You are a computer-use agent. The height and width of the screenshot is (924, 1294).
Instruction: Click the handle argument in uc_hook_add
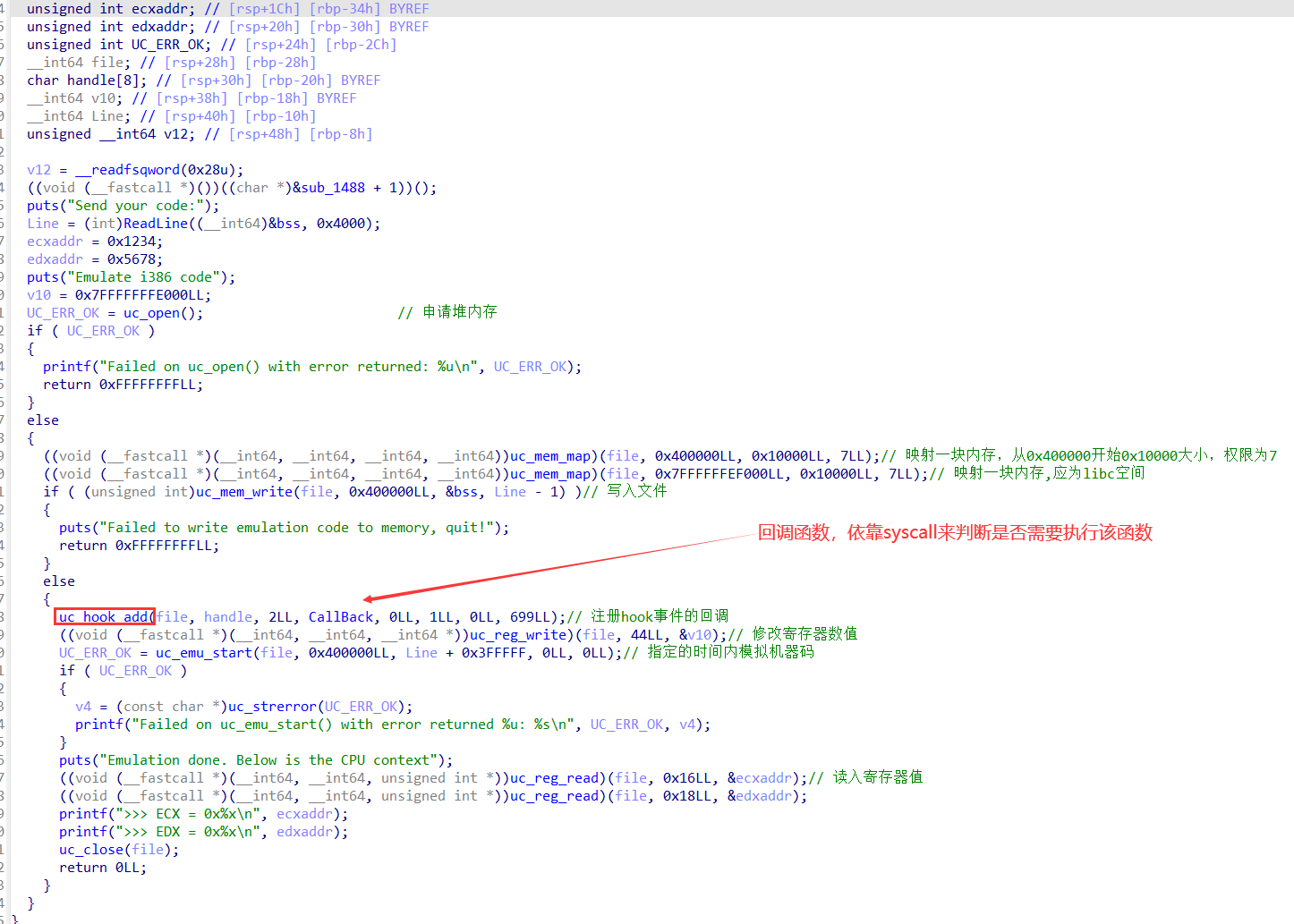click(x=228, y=617)
